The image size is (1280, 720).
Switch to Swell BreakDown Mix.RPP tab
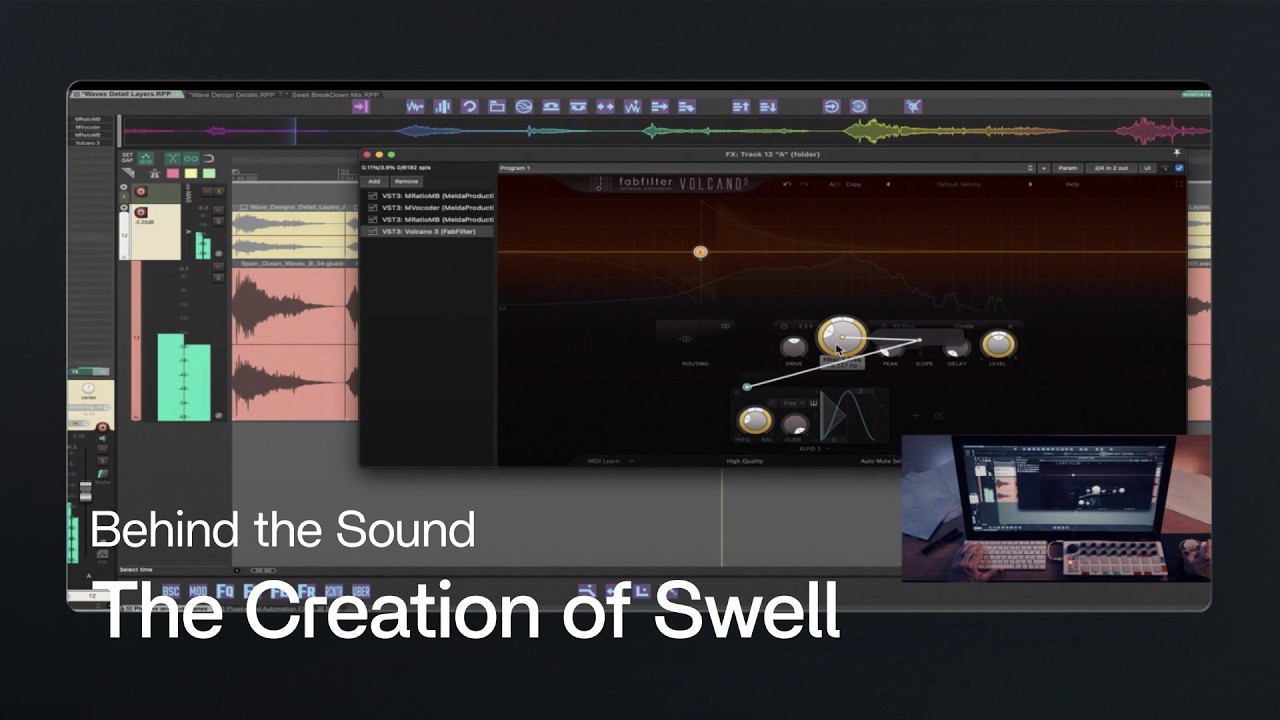pyautogui.click(x=335, y=94)
